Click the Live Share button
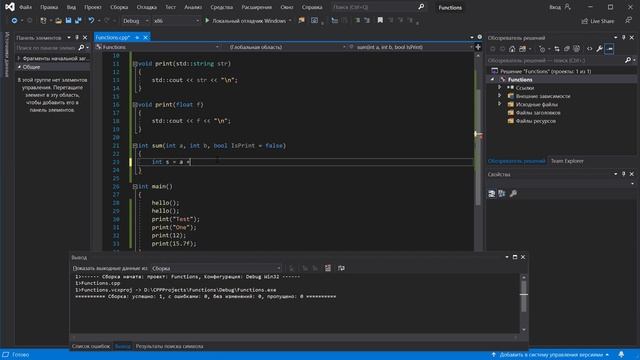The height and width of the screenshot is (360, 640). (x=598, y=21)
